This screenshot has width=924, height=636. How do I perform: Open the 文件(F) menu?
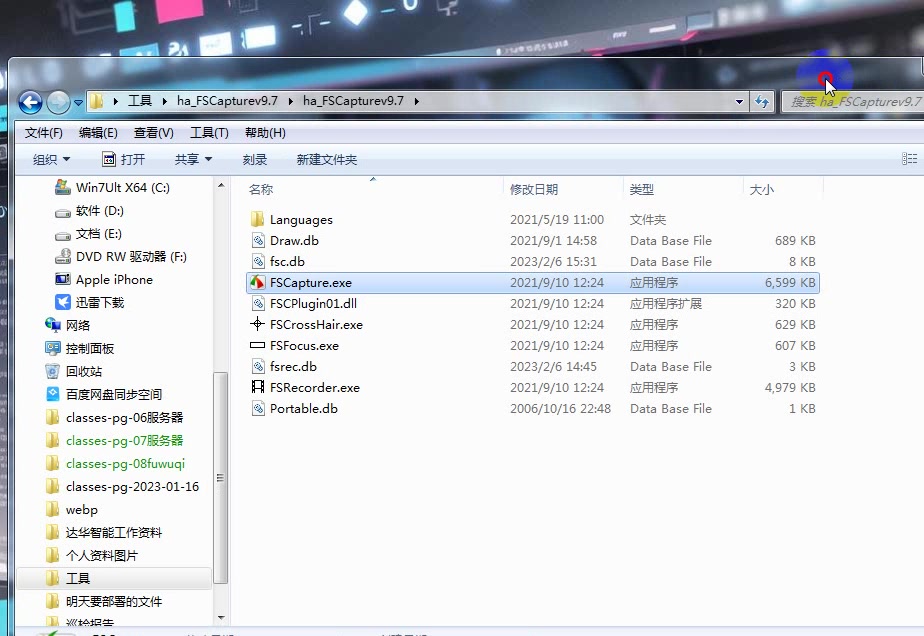point(43,133)
